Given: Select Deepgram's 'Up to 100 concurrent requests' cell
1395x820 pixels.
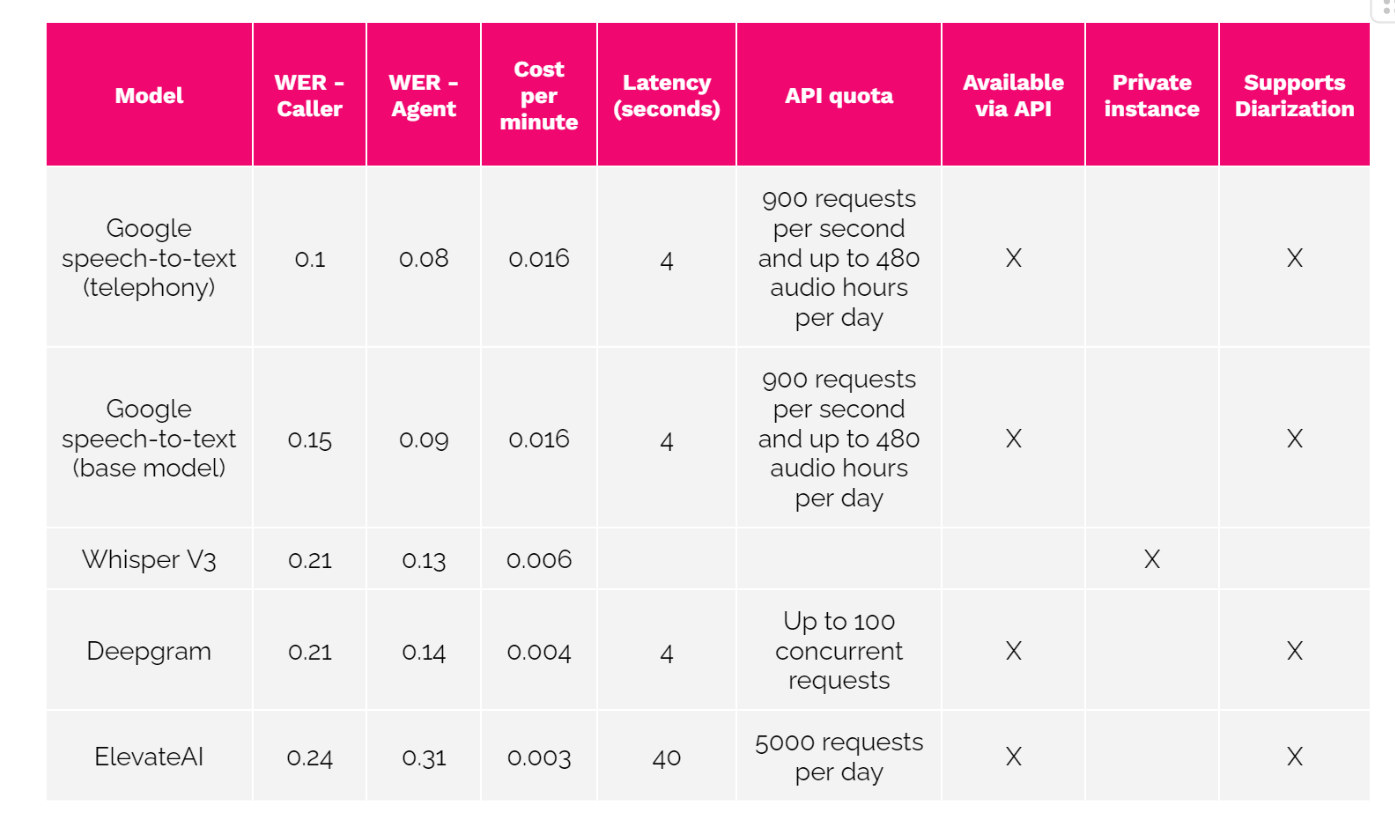Looking at the screenshot, I should (838, 651).
